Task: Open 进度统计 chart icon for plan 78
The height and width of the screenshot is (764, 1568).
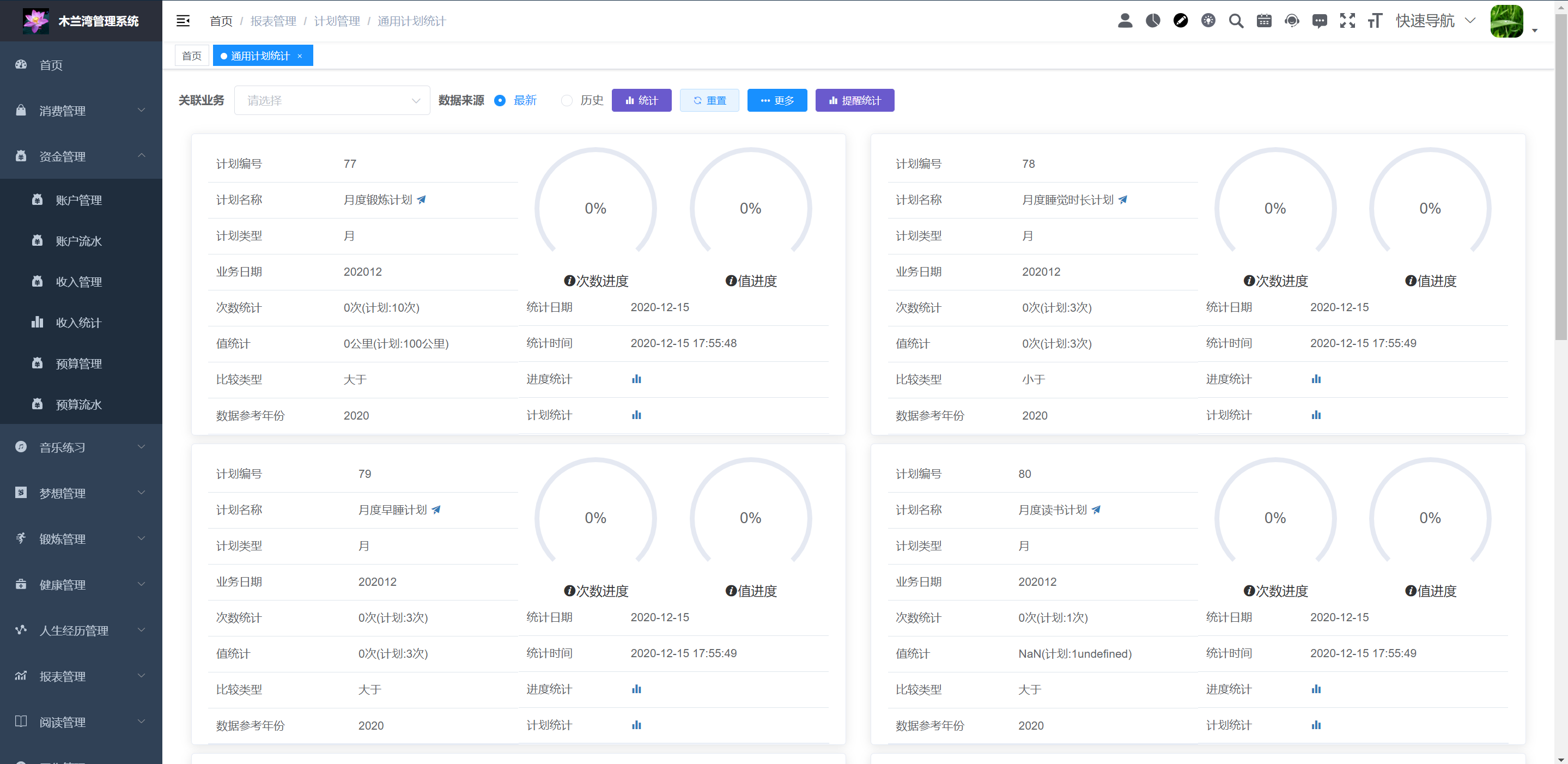Action: coord(1316,379)
